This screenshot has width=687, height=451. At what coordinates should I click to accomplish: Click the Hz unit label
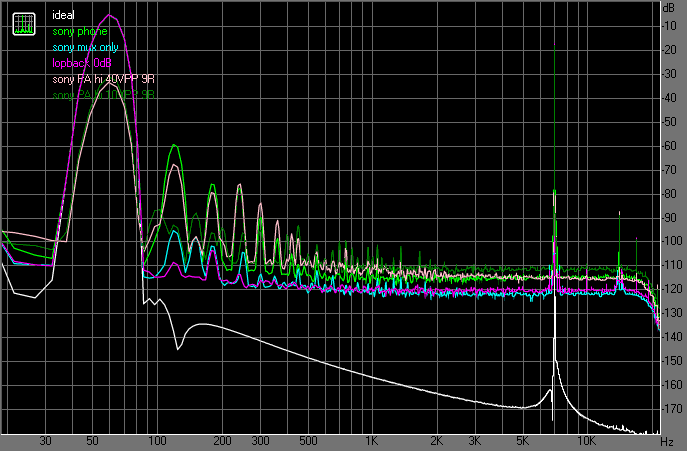[667, 441]
